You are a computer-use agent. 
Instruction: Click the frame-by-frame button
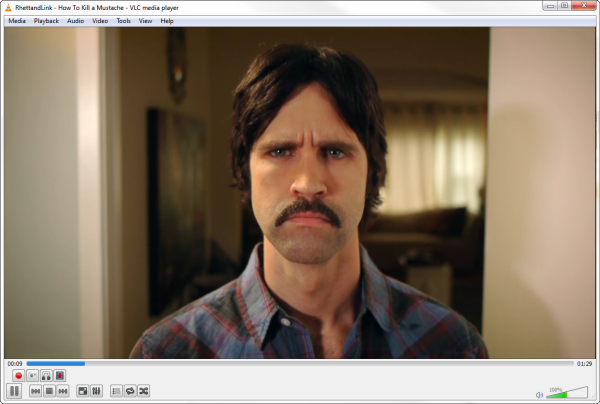[x=60, y=375]
